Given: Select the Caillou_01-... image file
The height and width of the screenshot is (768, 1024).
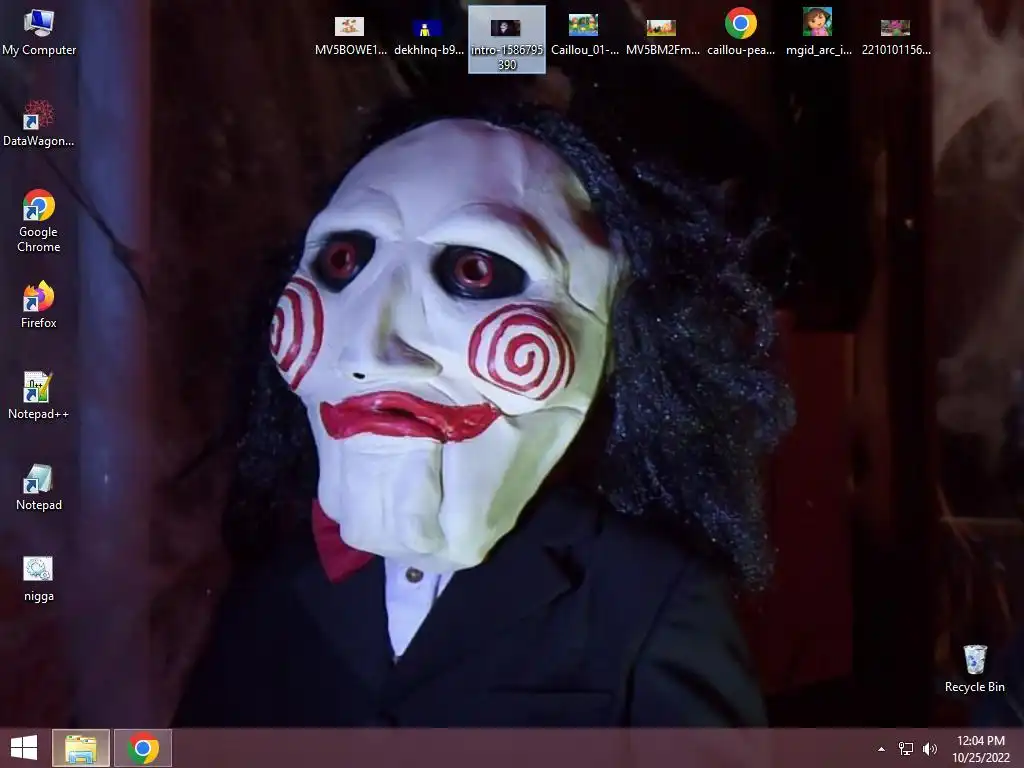Looking at the screenshot, I should [584, 36].
